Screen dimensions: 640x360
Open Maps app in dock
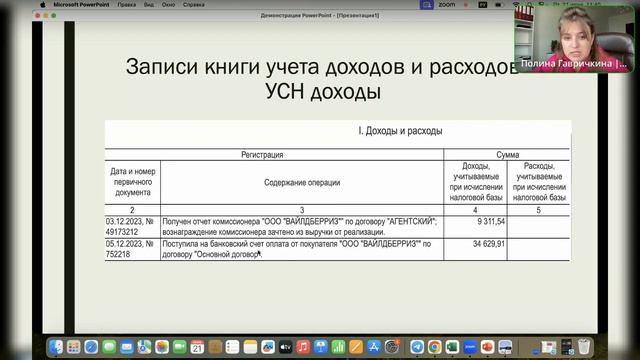click(x=144, y=347)
